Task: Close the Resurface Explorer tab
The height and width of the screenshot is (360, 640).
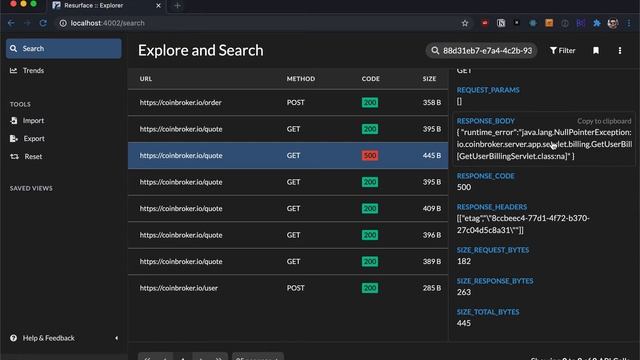Action: [158, 6]
